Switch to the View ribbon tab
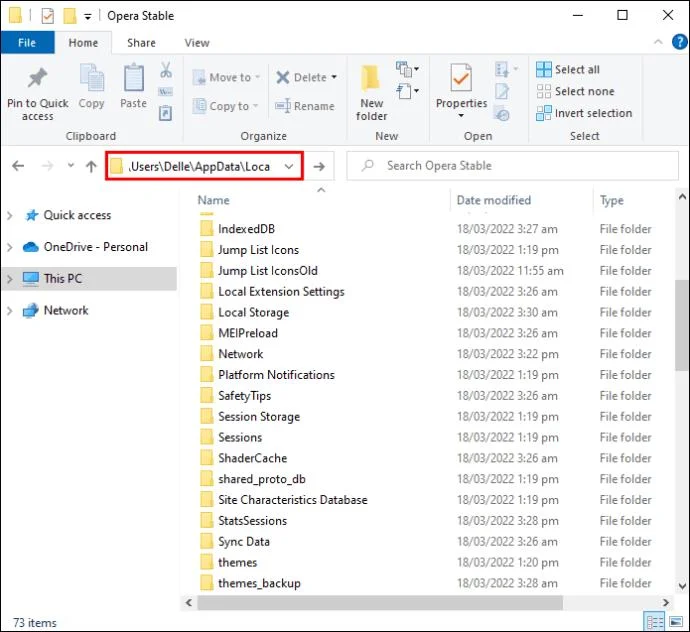The image size is (690, 632). pos(197,43)
